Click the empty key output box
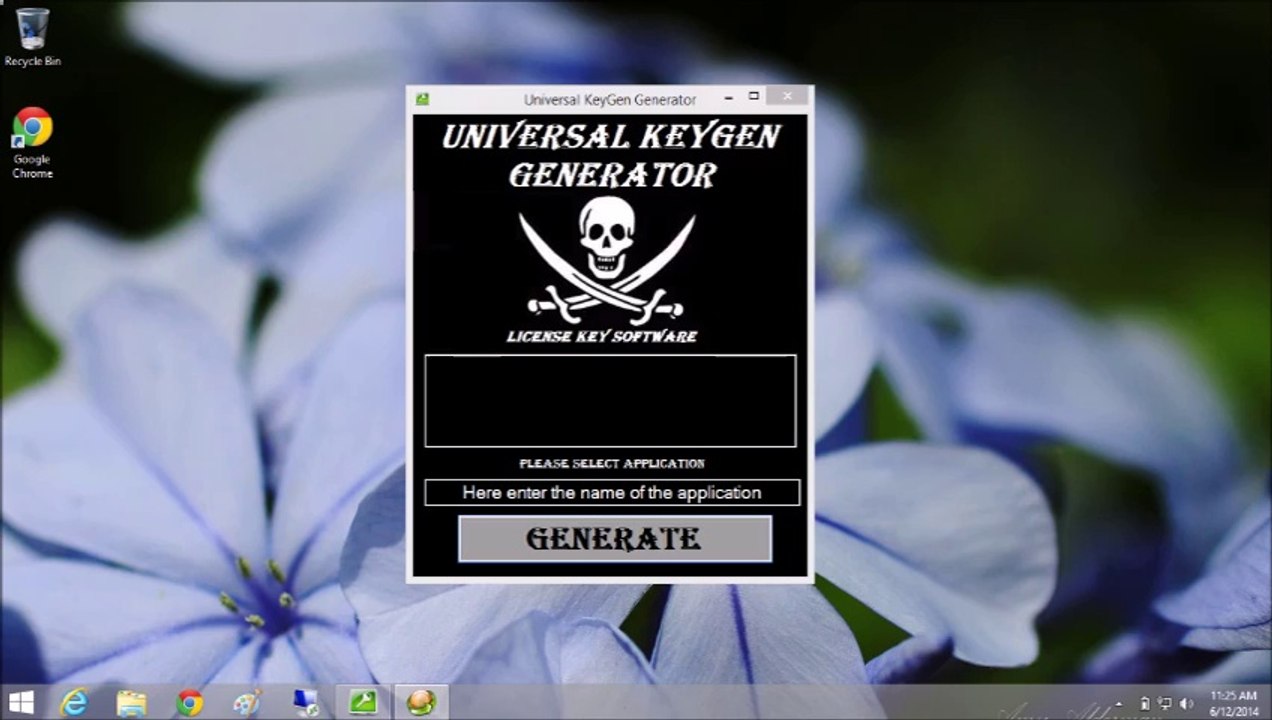1272x720 pixels. pos(610,400)
